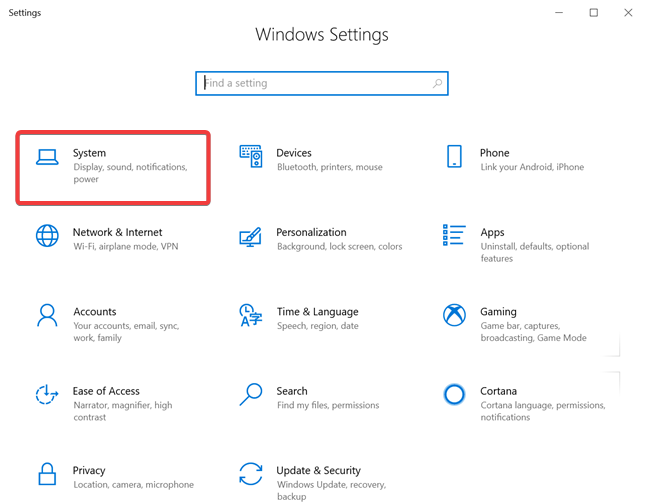Select the Phone icon
Screen dimensions: 645x504
454,156
